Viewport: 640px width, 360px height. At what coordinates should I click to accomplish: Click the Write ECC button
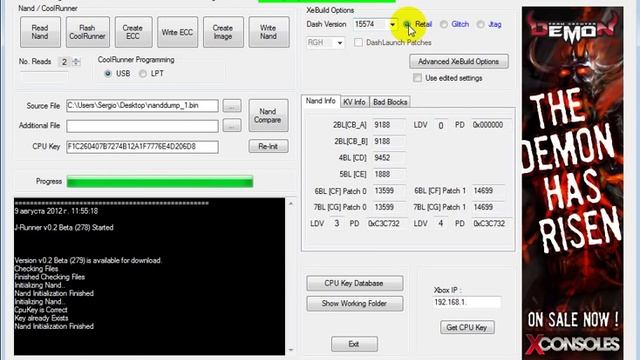pos(177,32)
